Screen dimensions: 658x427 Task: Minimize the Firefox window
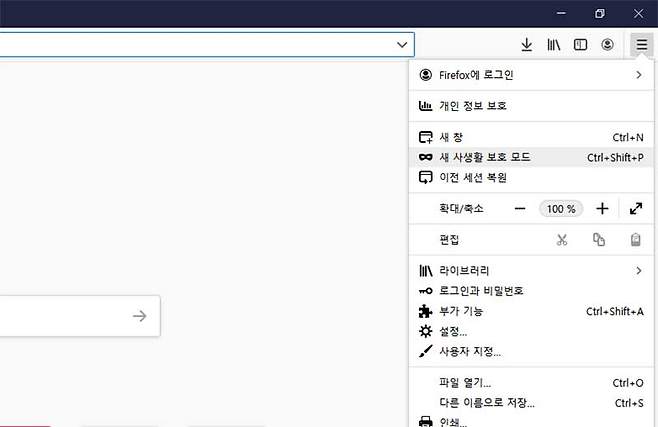561,13
